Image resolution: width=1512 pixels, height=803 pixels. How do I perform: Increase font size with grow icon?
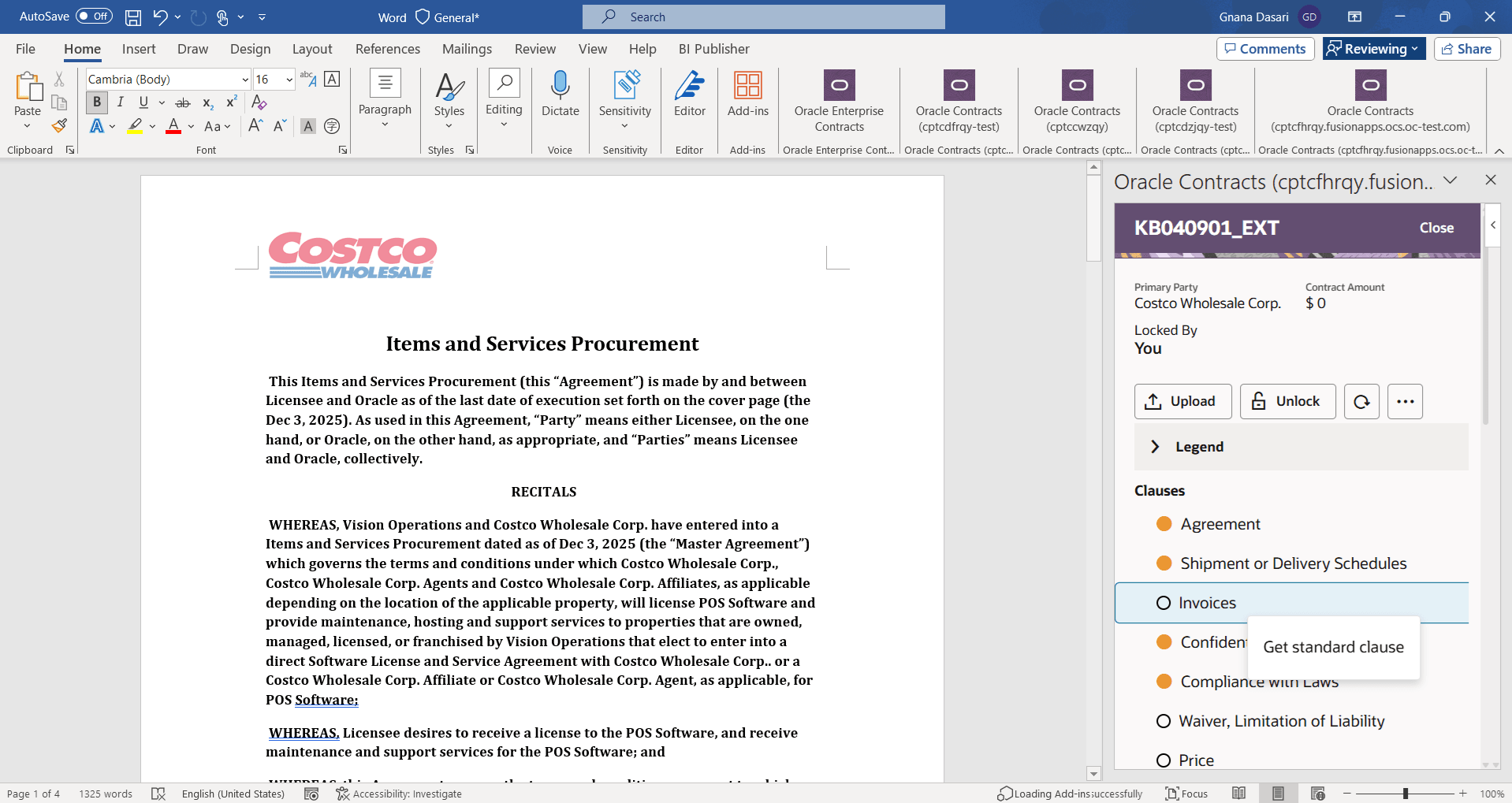pyautogui.click(x=255, y=125)
